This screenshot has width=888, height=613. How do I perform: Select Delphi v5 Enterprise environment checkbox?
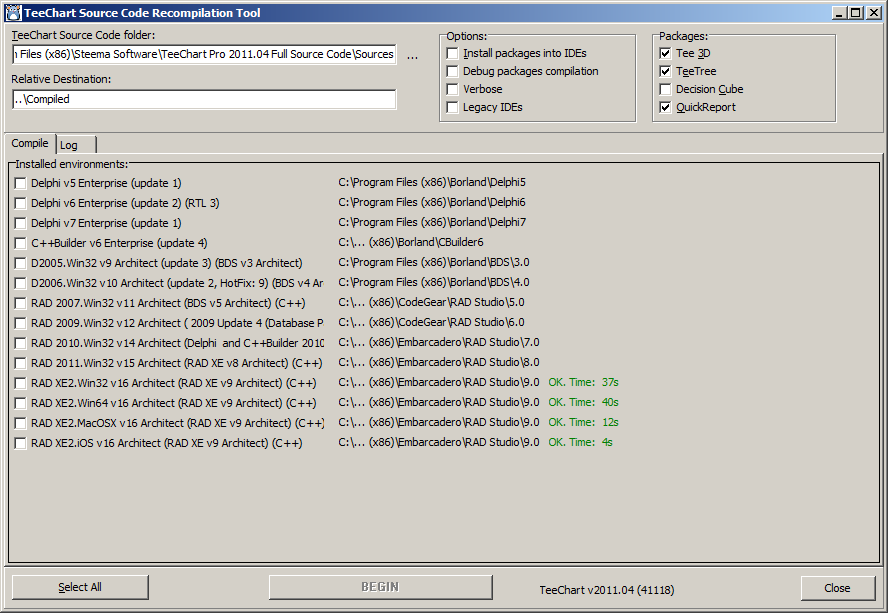[20, 184]
